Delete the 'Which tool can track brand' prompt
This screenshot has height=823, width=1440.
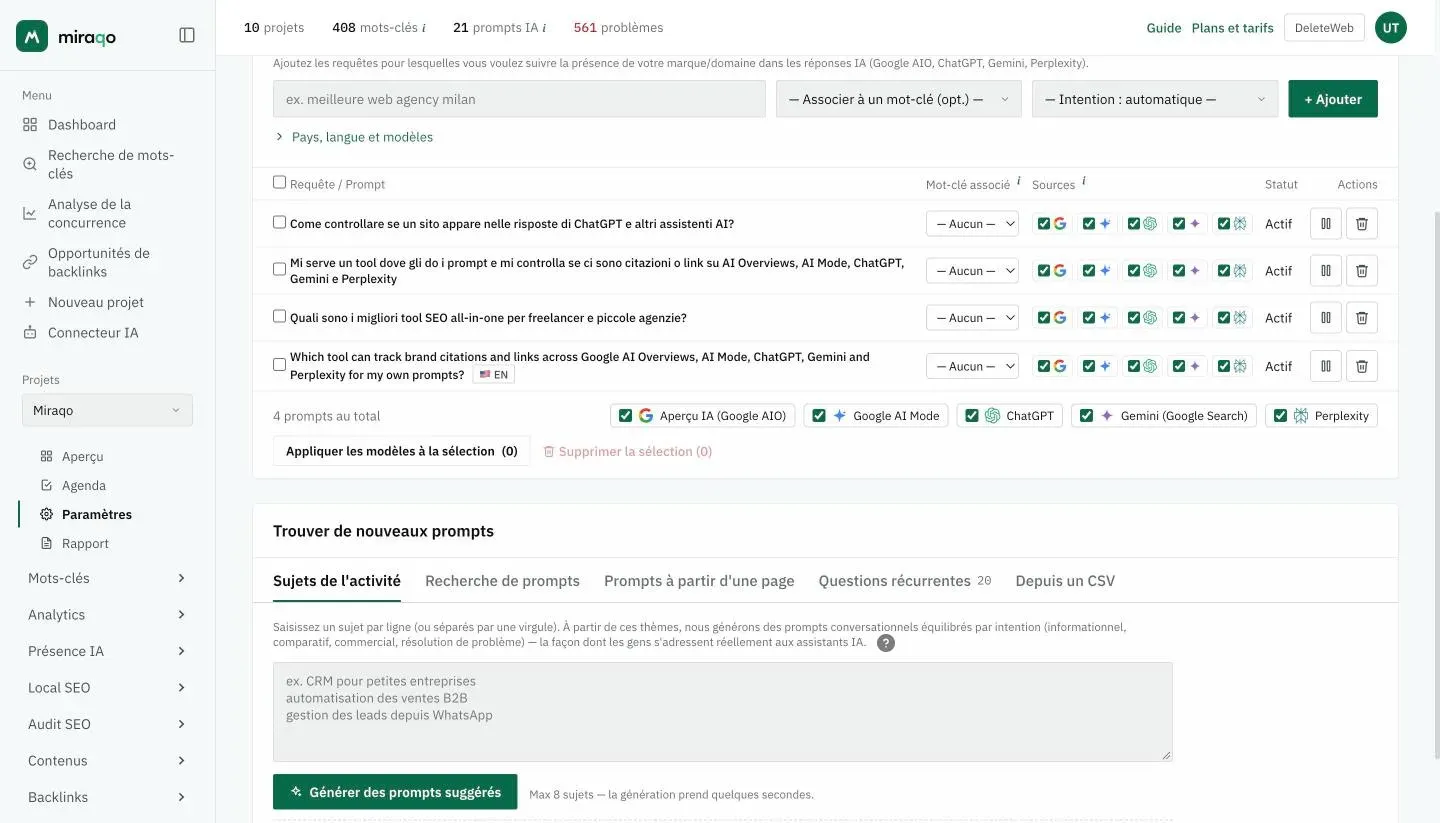[1362, 366]
